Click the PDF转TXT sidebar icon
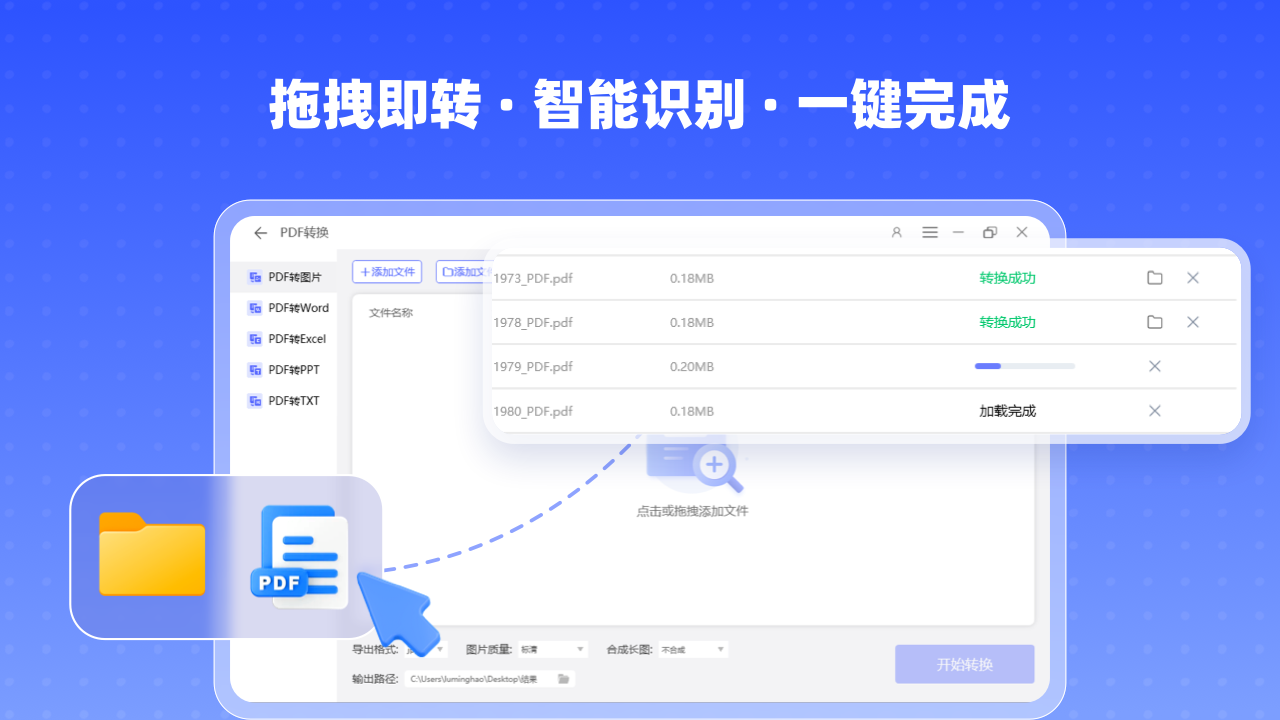The height and width of the screenshot is (720, 1280). (253, 400)
